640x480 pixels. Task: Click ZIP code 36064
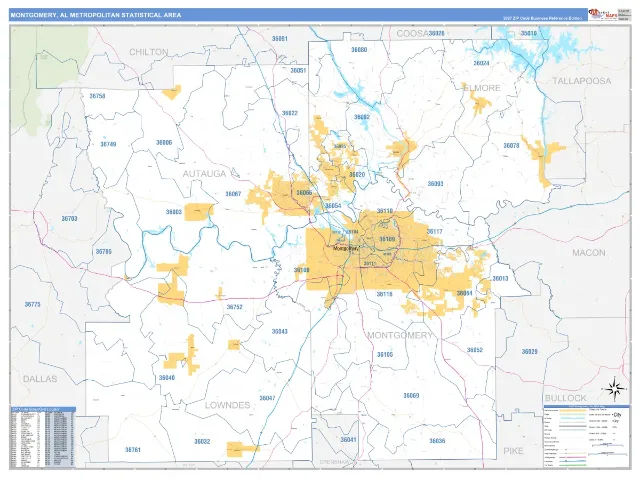click(x=464, y=293)
